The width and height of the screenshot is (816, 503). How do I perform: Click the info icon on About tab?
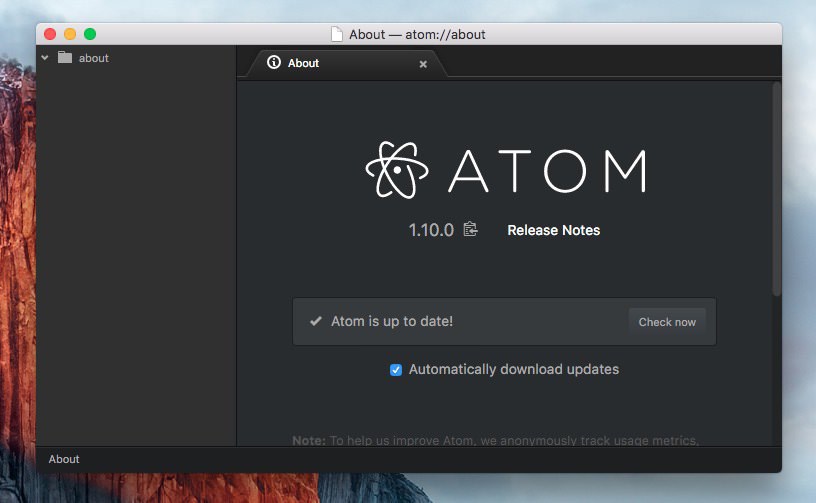274,62
